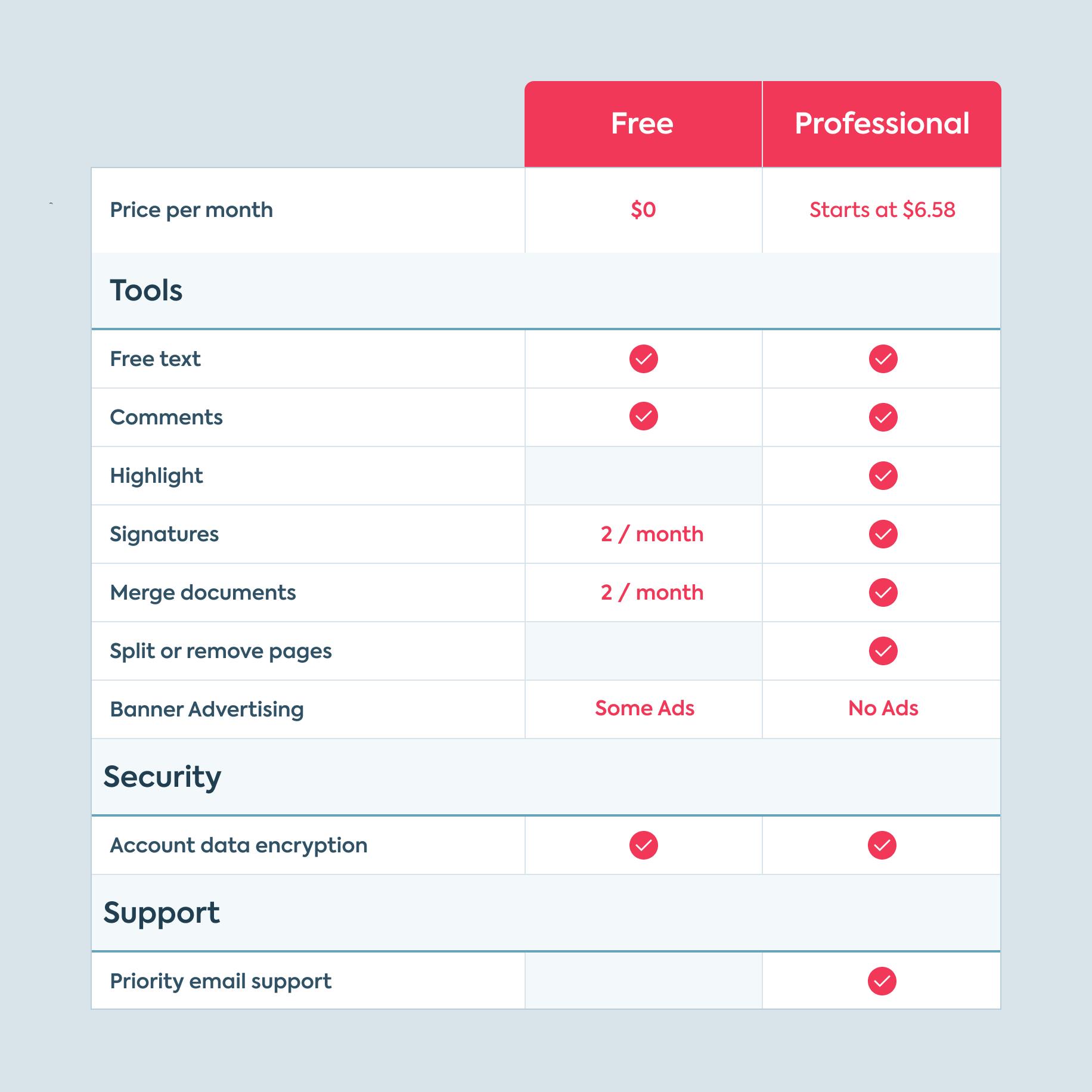Click Split or remove pages checkmark
Image resolution: width=1092 pixels, height=1092 pixels.
(883, 651)
